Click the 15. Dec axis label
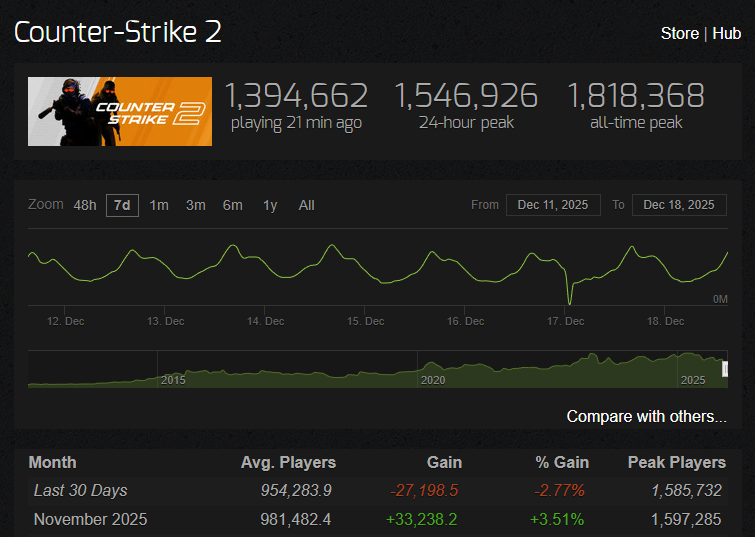Screen dimensions: 755x537 pos(365,321)
